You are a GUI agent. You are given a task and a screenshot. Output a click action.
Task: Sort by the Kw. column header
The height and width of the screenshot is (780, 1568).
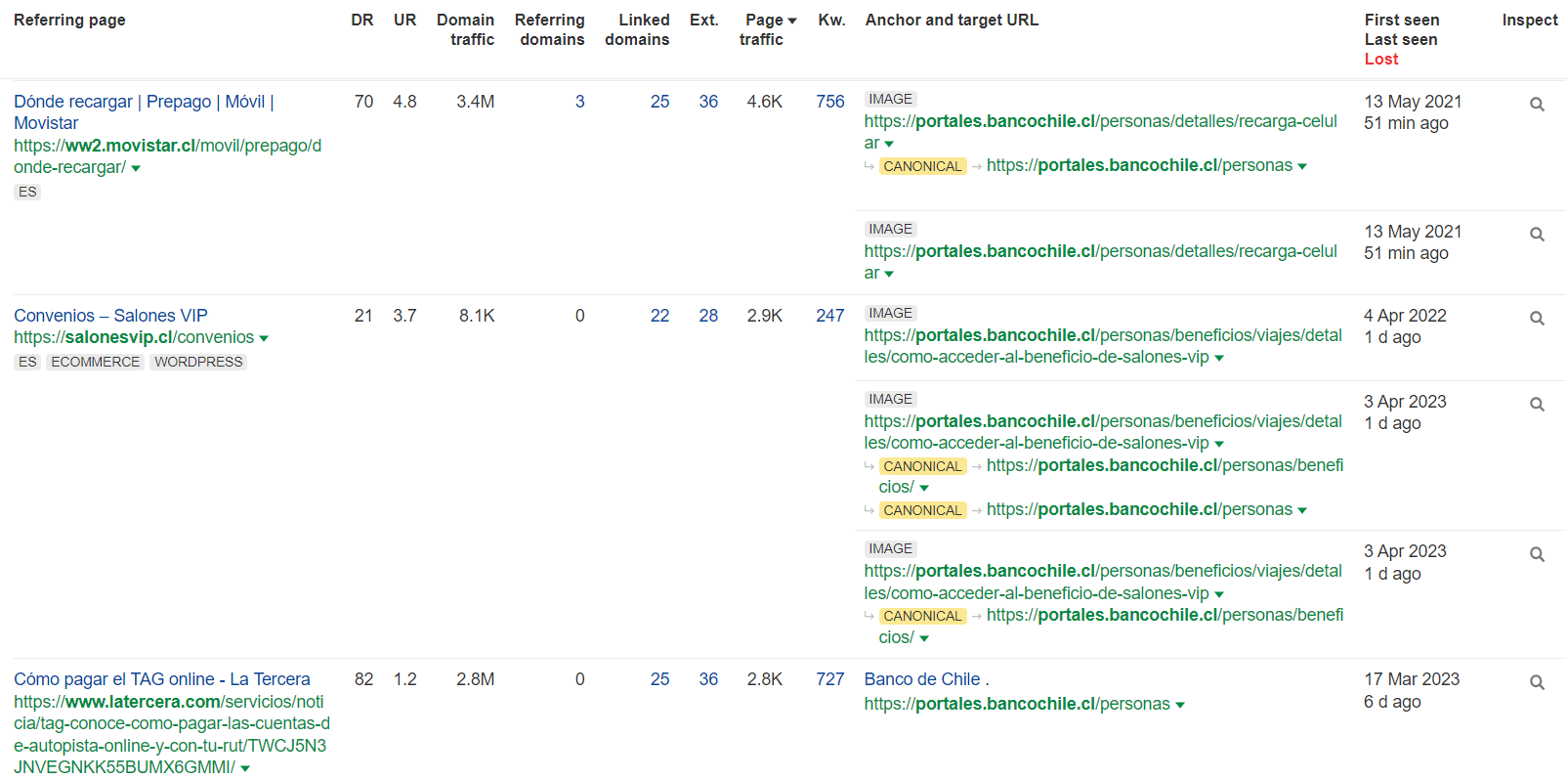tap(832, 20)
